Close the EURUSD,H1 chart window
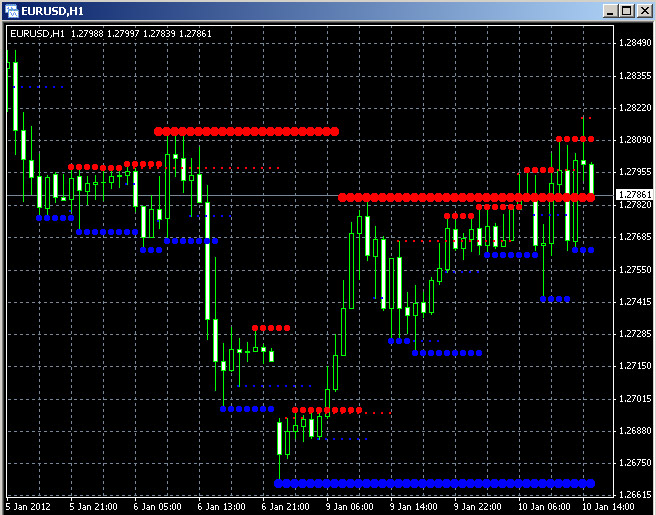The height and width of the screenshot is (515, 656). coord(644,11)
